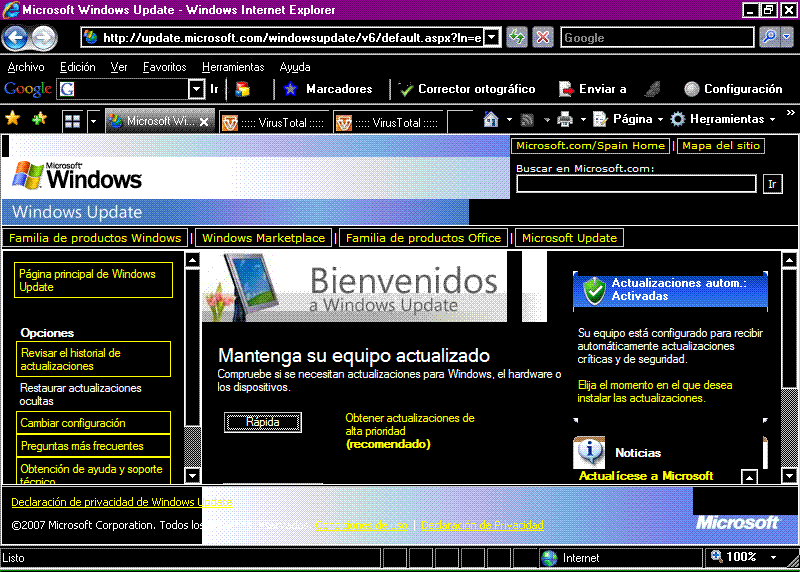Open Familia de productos Windows link
The image size is (800, 572).
click(95, 238)
